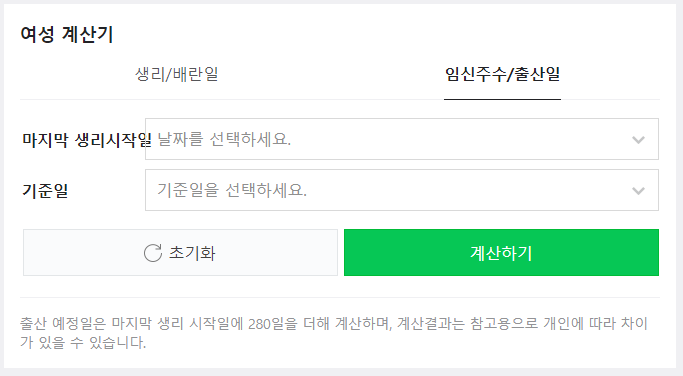Screen dimensions: 683x376
Task: Click the underlined active tab 임신주수/출산일
Action: [x=502, y=74]
